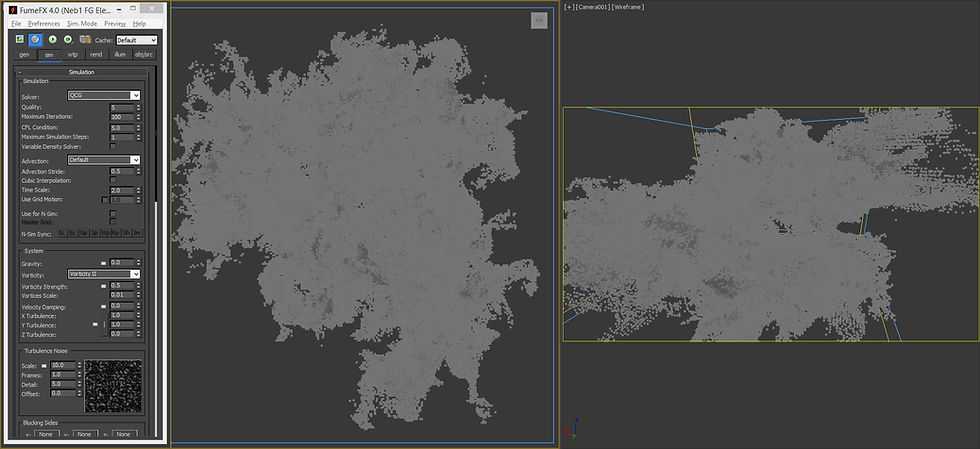980x449 pixels.
Task: Click the X Turbulence value field
Action: click(x=122, y=316)
